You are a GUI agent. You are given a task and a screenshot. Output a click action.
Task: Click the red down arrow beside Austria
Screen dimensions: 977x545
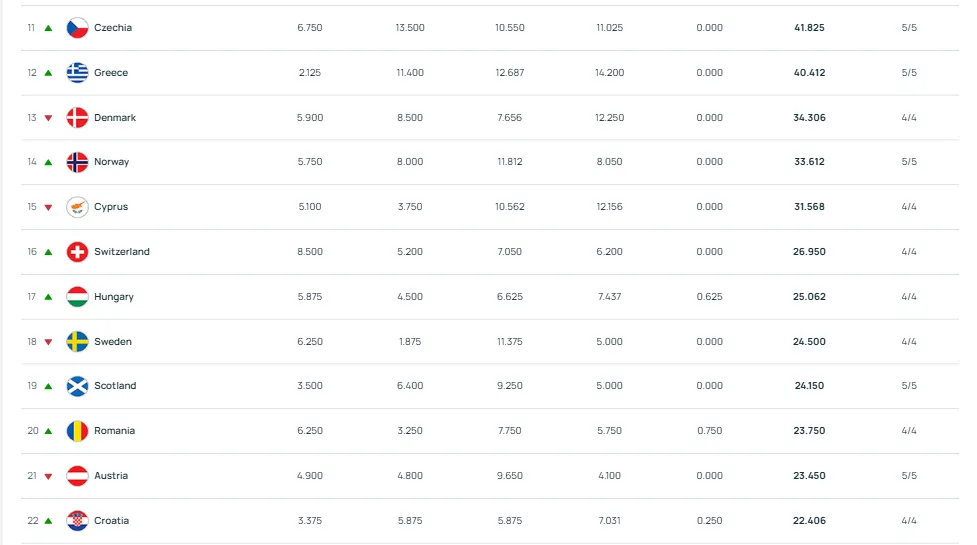coord(48,476)
